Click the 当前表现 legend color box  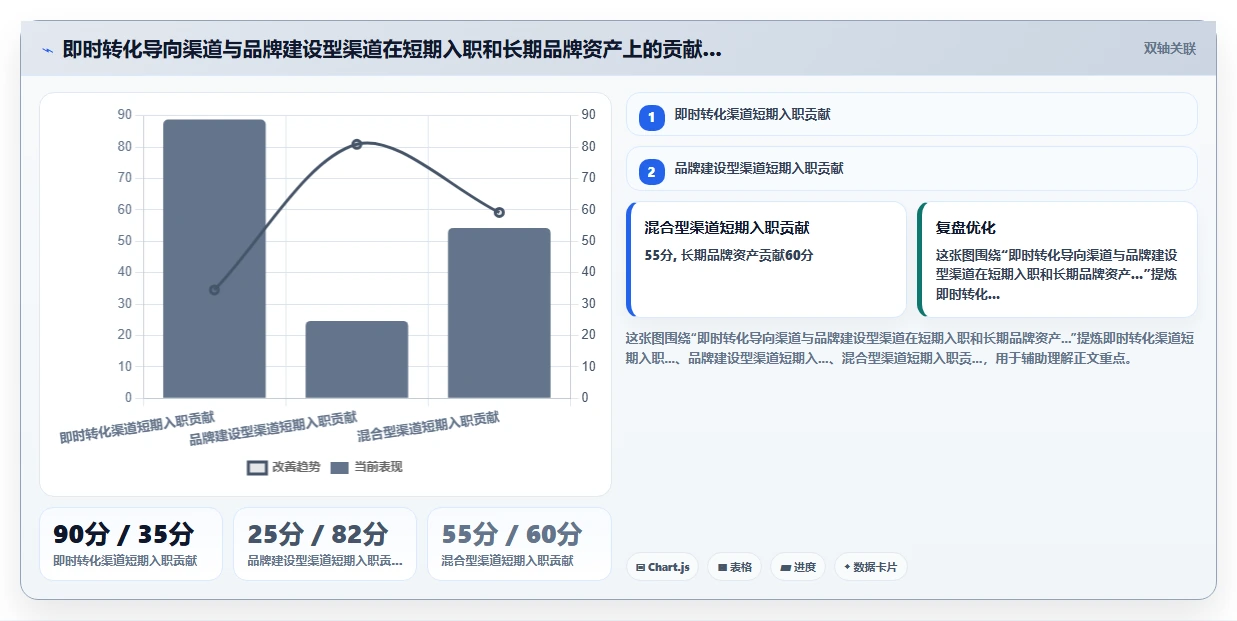pyautogui.click(x=340, y=467)
